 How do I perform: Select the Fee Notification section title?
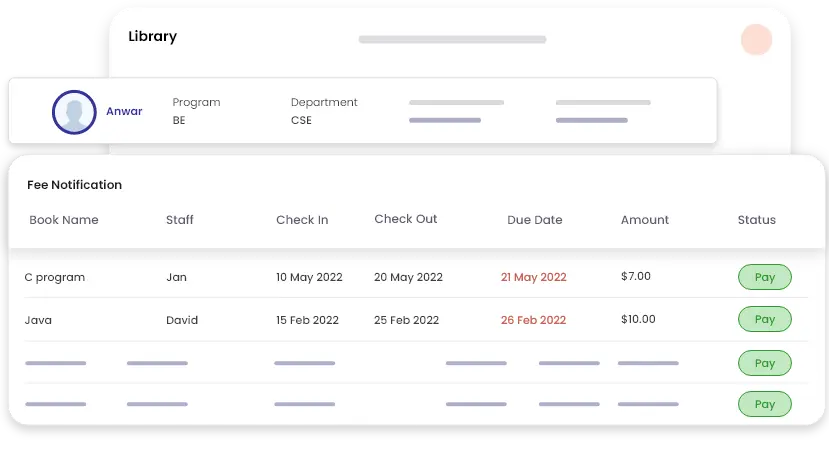click(x=74, y=185)
